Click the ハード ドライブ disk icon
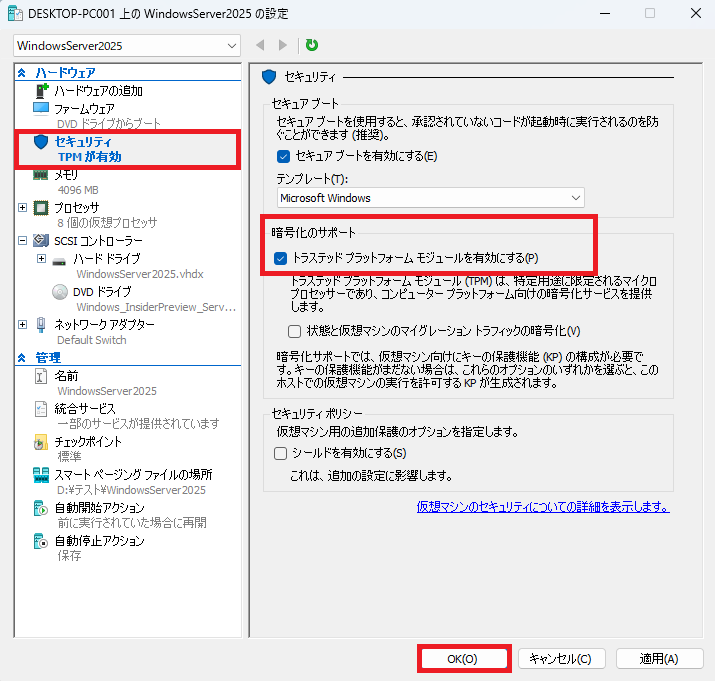This screenshot has height=681, width=715. pyautogui.click(x=59, y=261)
